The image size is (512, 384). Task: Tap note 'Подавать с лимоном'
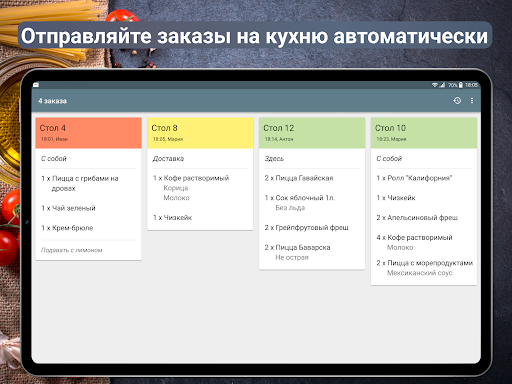point(72,250)
